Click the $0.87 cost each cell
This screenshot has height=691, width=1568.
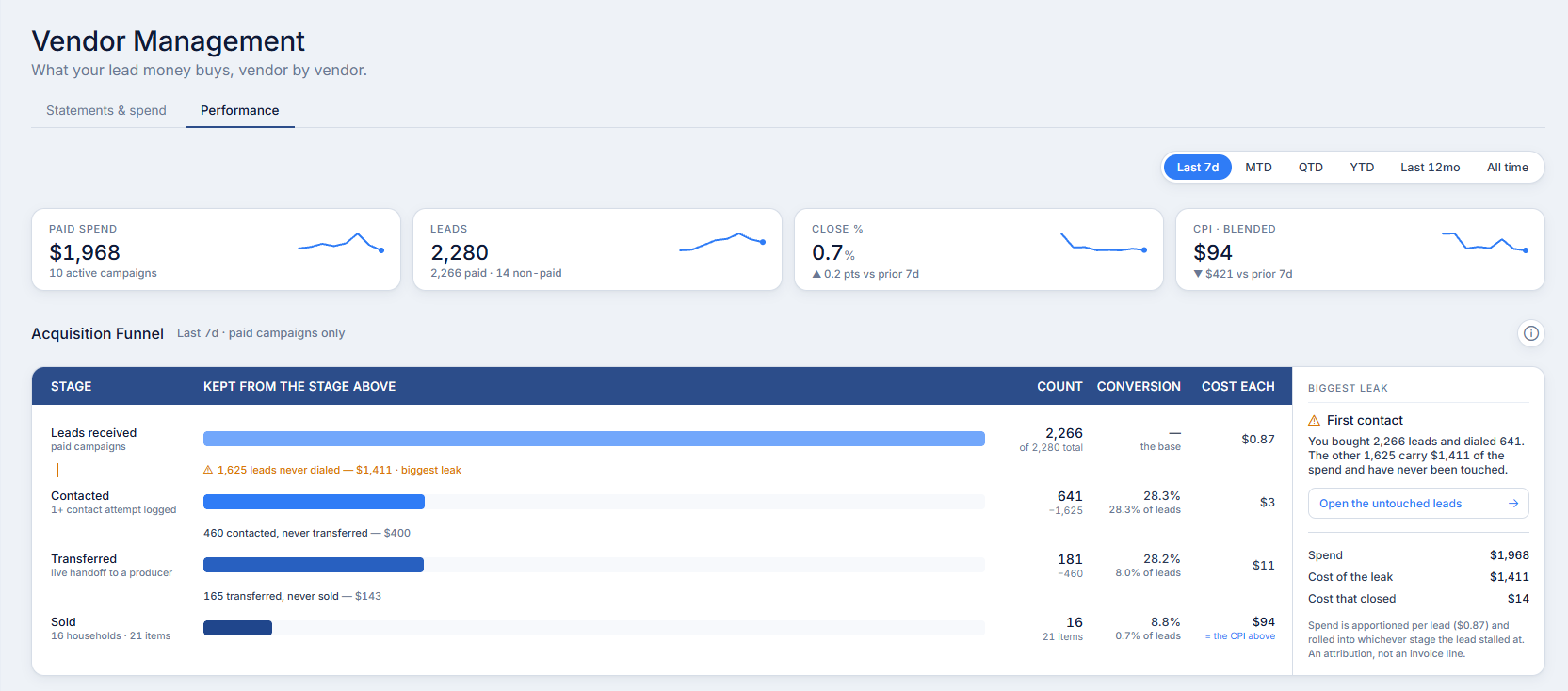click(x=1258, y=440)
